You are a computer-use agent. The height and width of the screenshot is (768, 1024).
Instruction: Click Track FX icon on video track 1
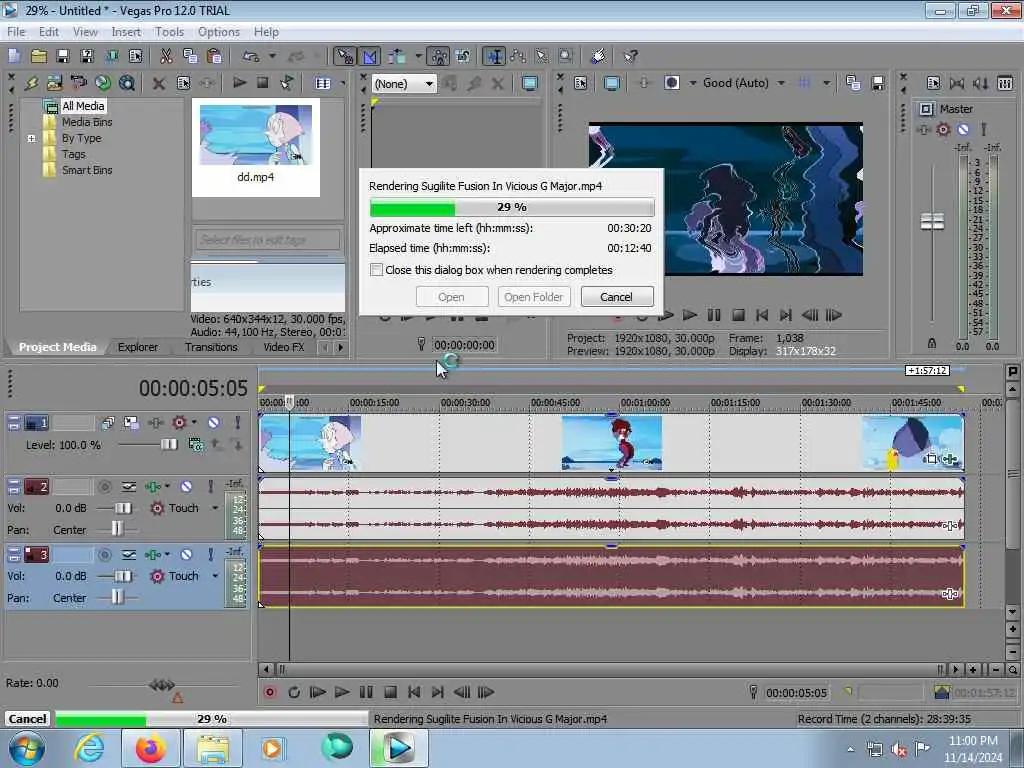pos(155,423)
